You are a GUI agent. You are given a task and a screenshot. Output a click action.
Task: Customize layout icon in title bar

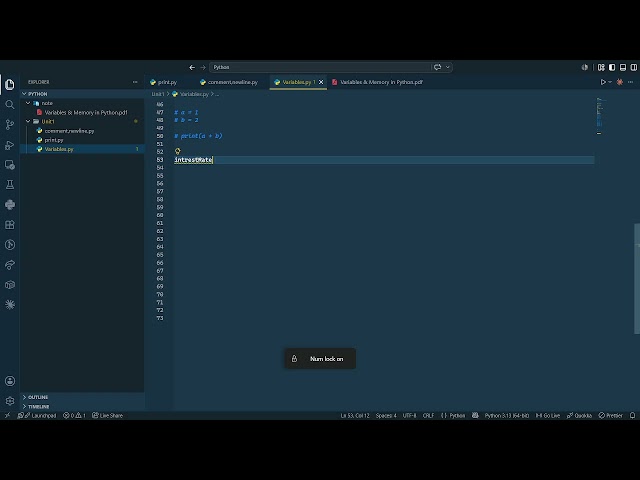tap(601, 67)
